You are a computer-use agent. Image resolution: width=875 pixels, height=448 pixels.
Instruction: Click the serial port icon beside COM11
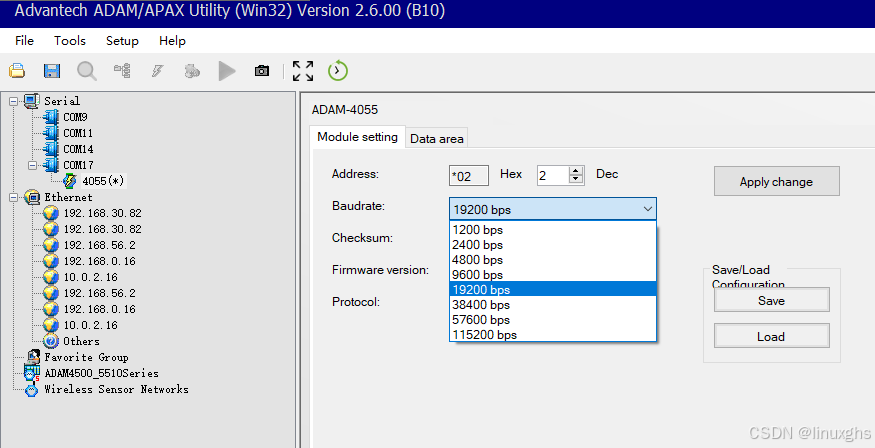click(51, 133)
